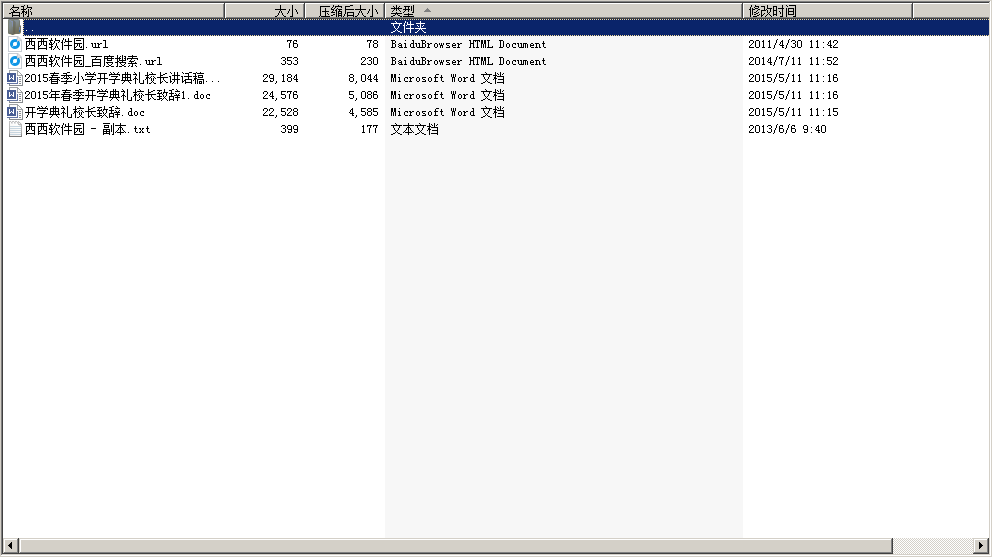Sort by 修改时间 column header
The width and height of the screenshot is (992, 557).
828,11
